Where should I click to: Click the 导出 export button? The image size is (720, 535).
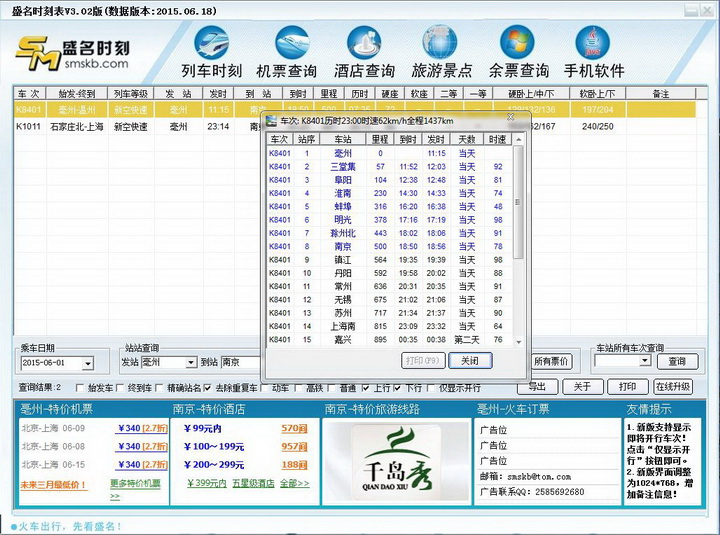537,387
